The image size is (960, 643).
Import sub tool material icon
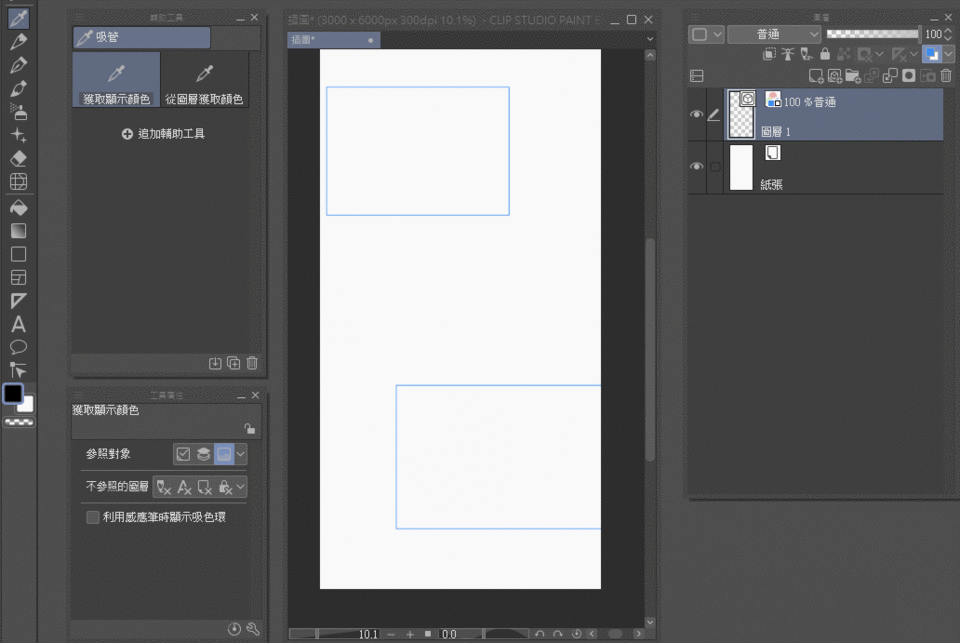pos(215,363)
